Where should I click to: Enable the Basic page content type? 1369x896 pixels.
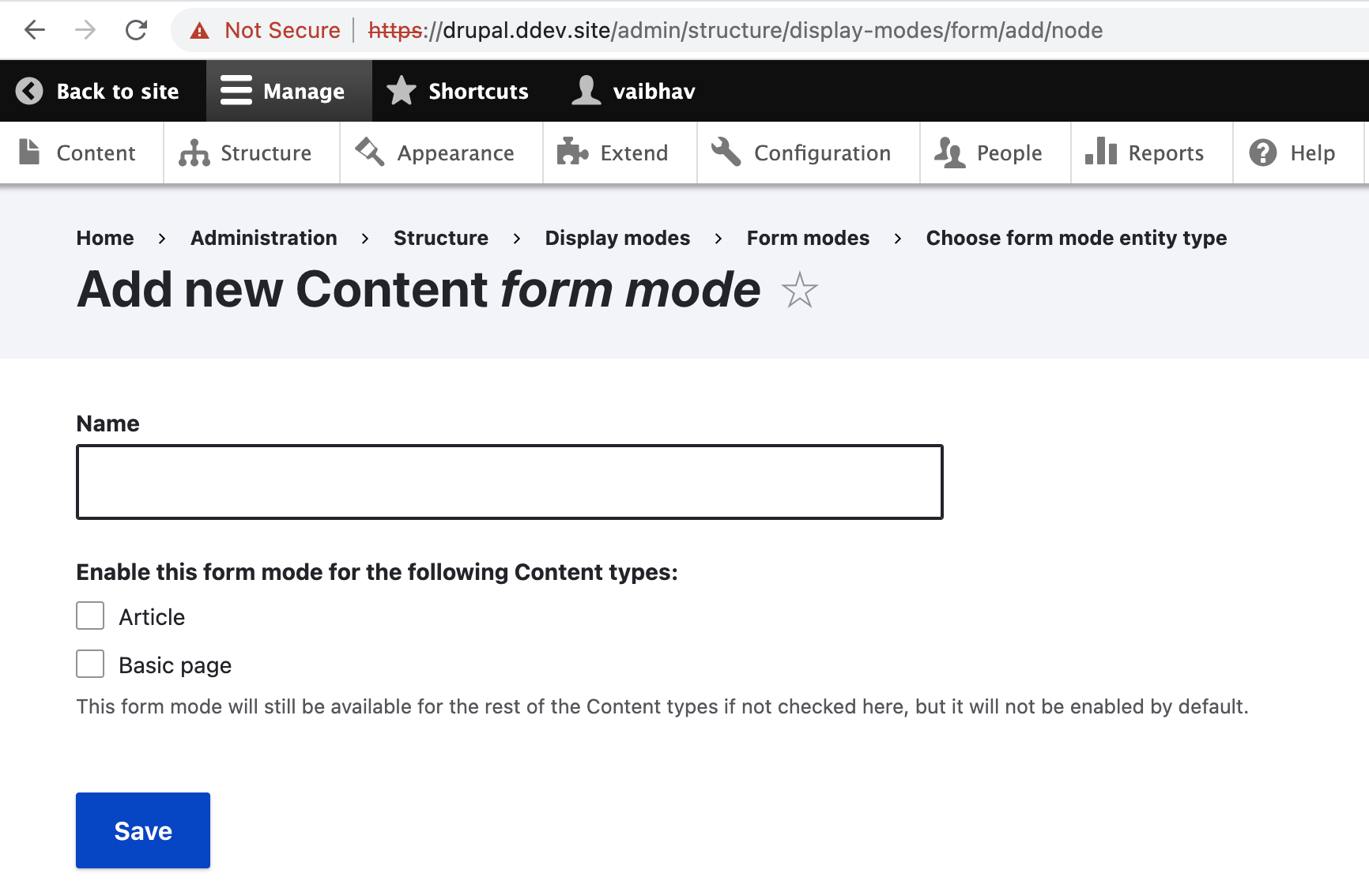point(89,664)
